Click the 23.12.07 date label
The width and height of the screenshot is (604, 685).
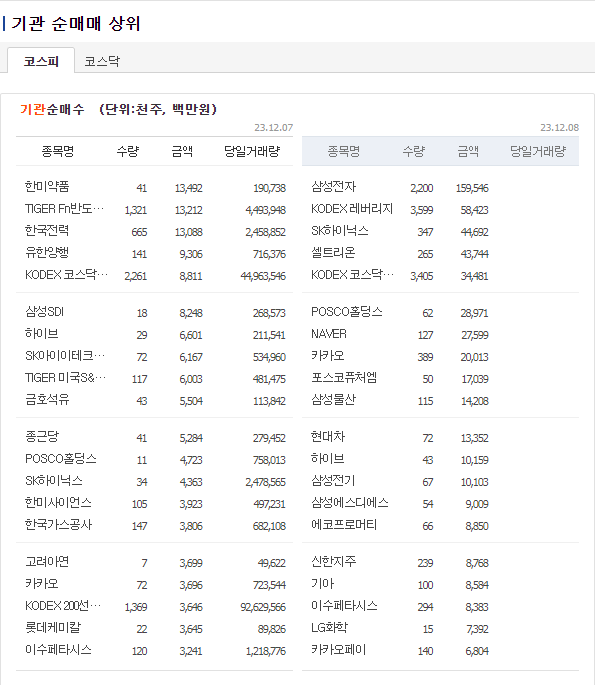coord(273,128)
